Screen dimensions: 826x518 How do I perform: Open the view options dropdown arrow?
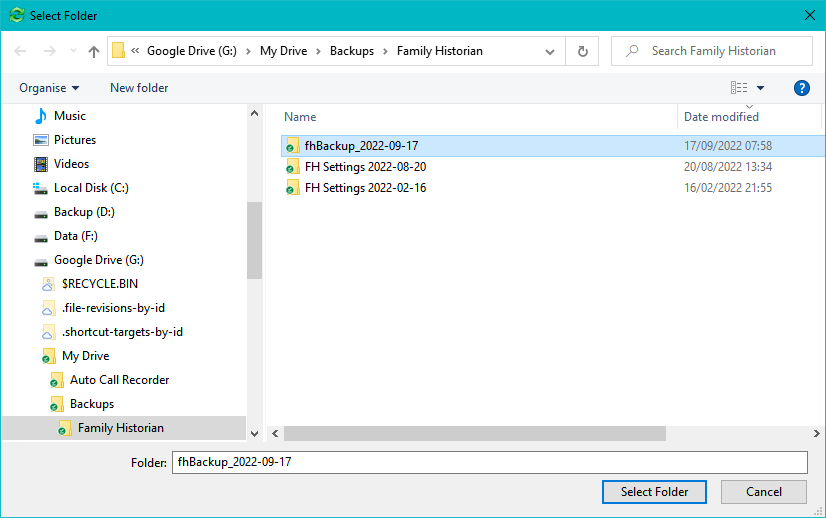click(760, 88)
